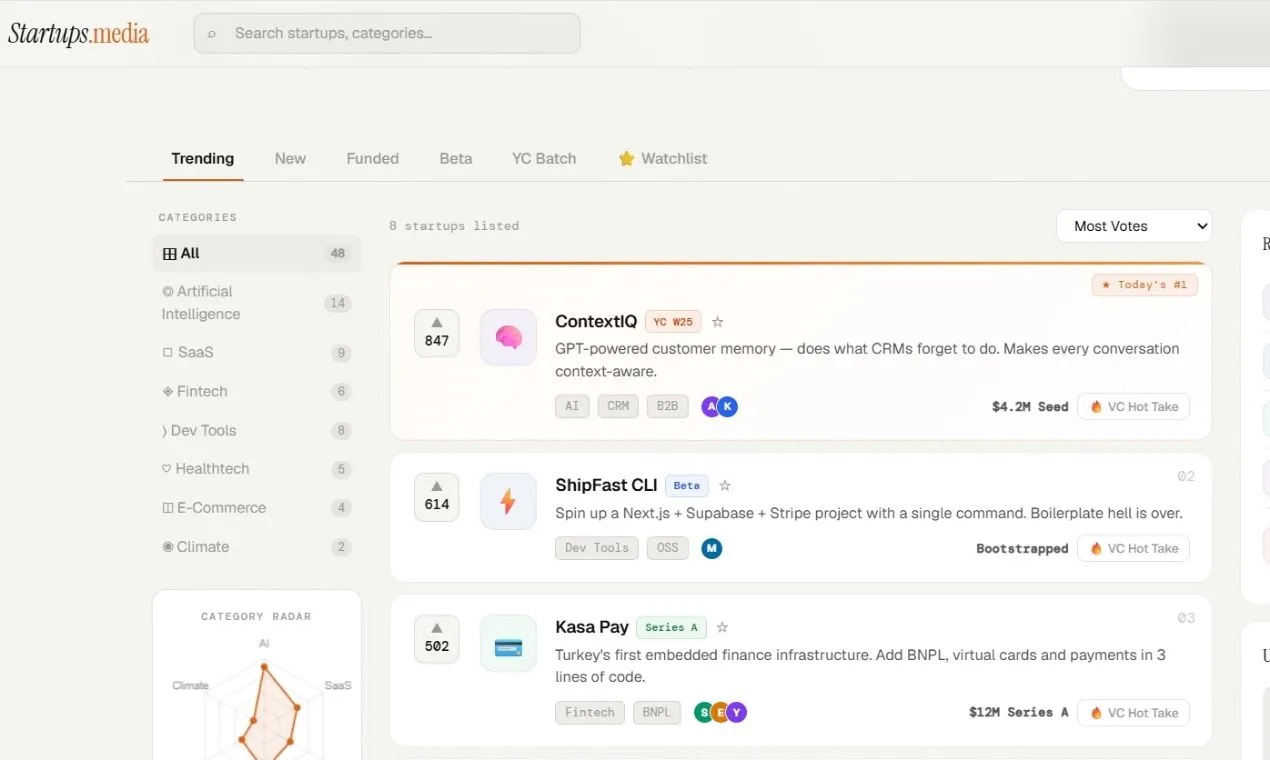
Task: Filter by Healthtech category
Action: [x=257, y=468]
